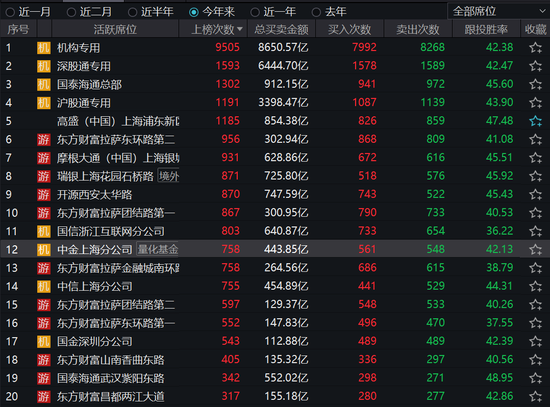
Task: Star 瑞银上海花园石桥路 seat
Action: coord(535,176)
